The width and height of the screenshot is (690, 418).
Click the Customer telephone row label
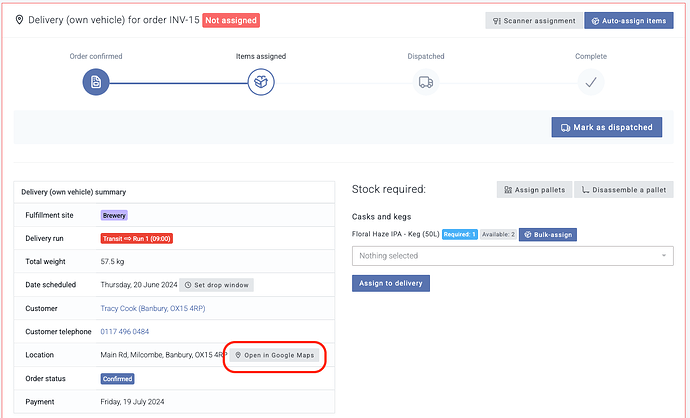click(x=59, y=331)
